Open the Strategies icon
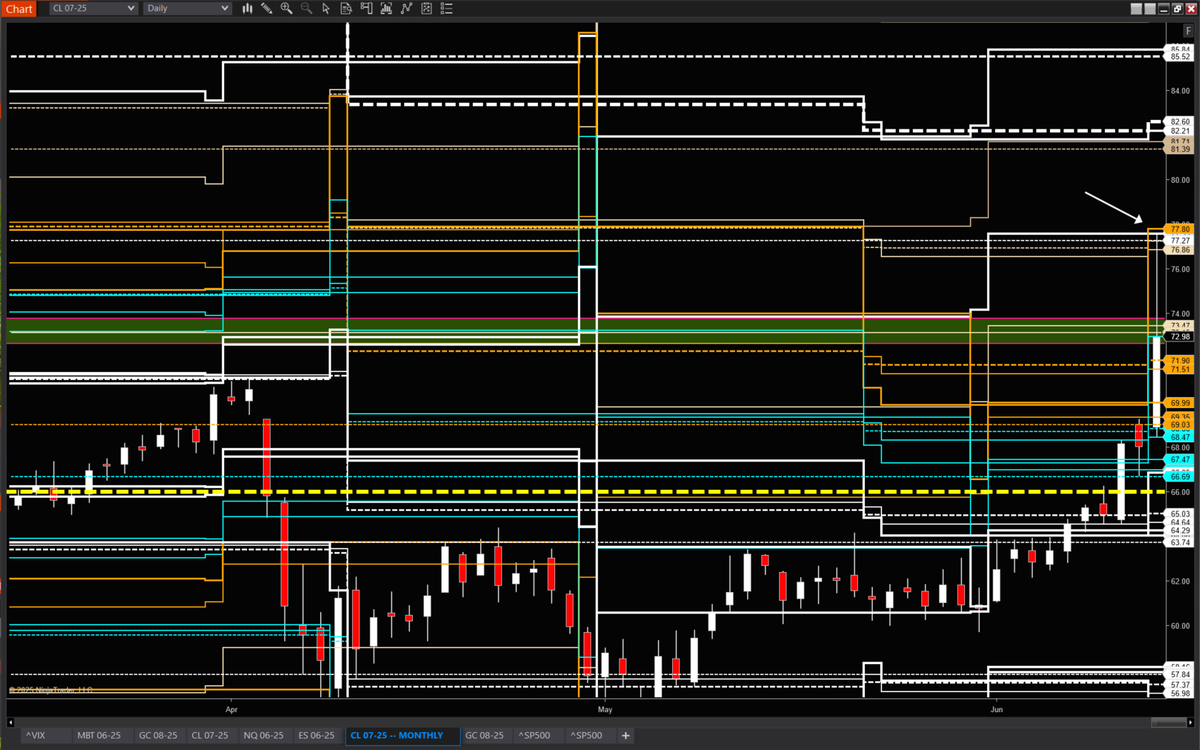This screenshot has height=750, width=1200. [x=426, y=8]
